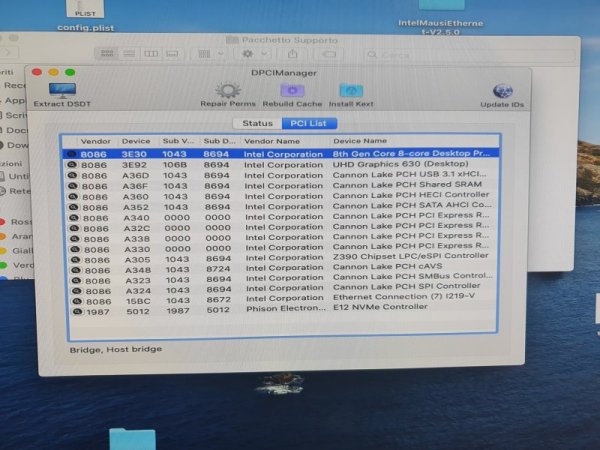Viewport: 600px width, 450px height.
Task: Click Finder window search field
Action: pos(469,55)
